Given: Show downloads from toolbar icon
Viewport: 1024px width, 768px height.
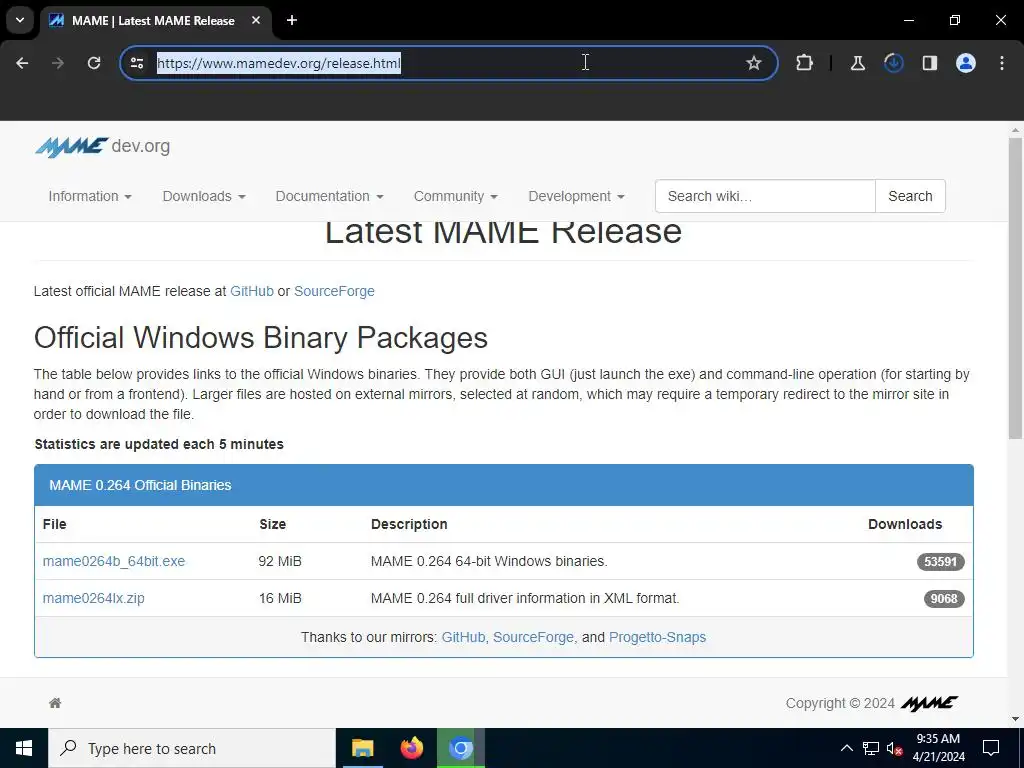Looking at the screenshot, I should (x=893, y=63).
